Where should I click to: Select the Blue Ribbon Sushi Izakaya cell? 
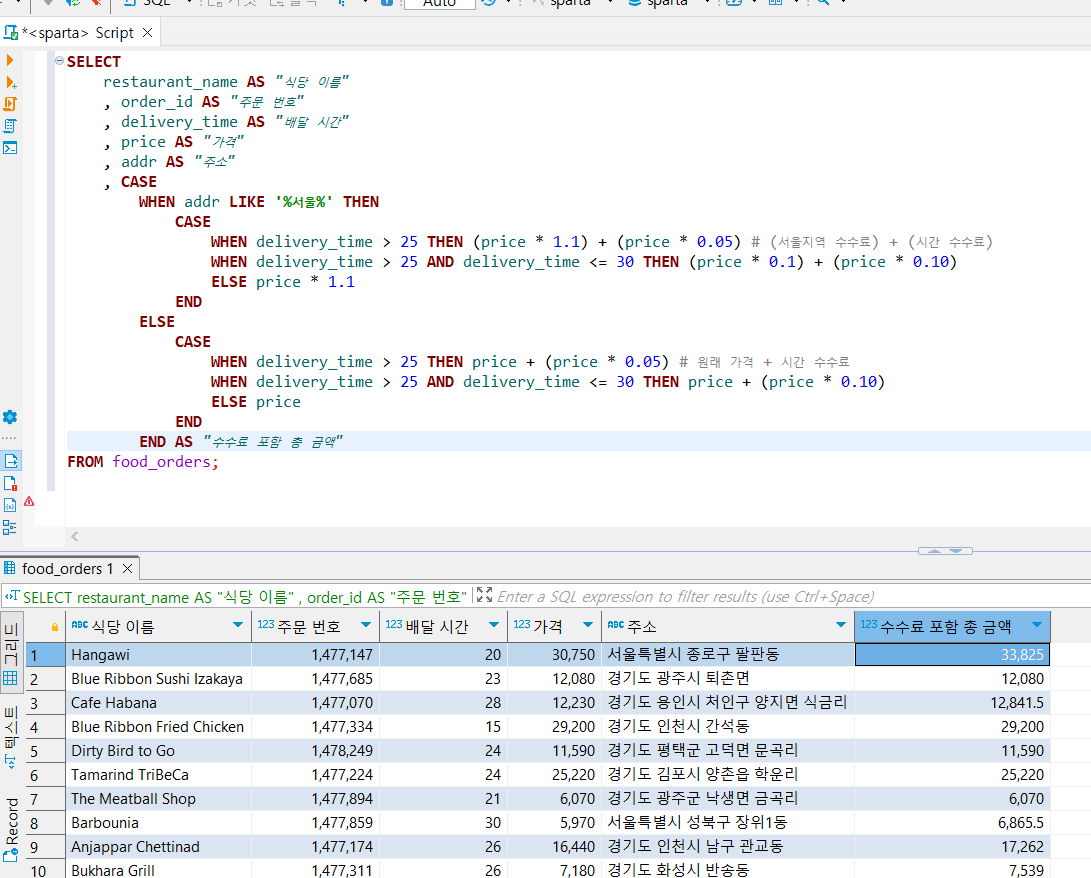click(159, 678)
